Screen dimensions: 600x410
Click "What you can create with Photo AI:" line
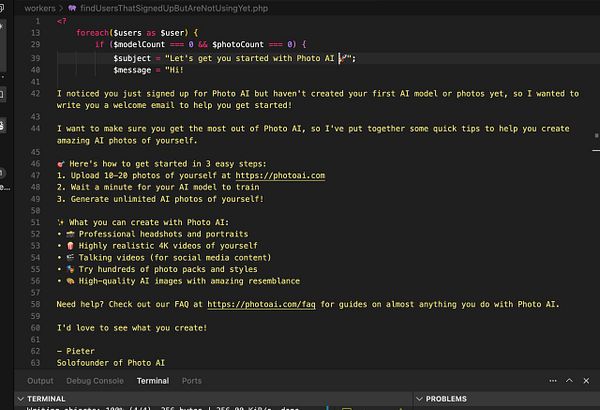point(149,222)
